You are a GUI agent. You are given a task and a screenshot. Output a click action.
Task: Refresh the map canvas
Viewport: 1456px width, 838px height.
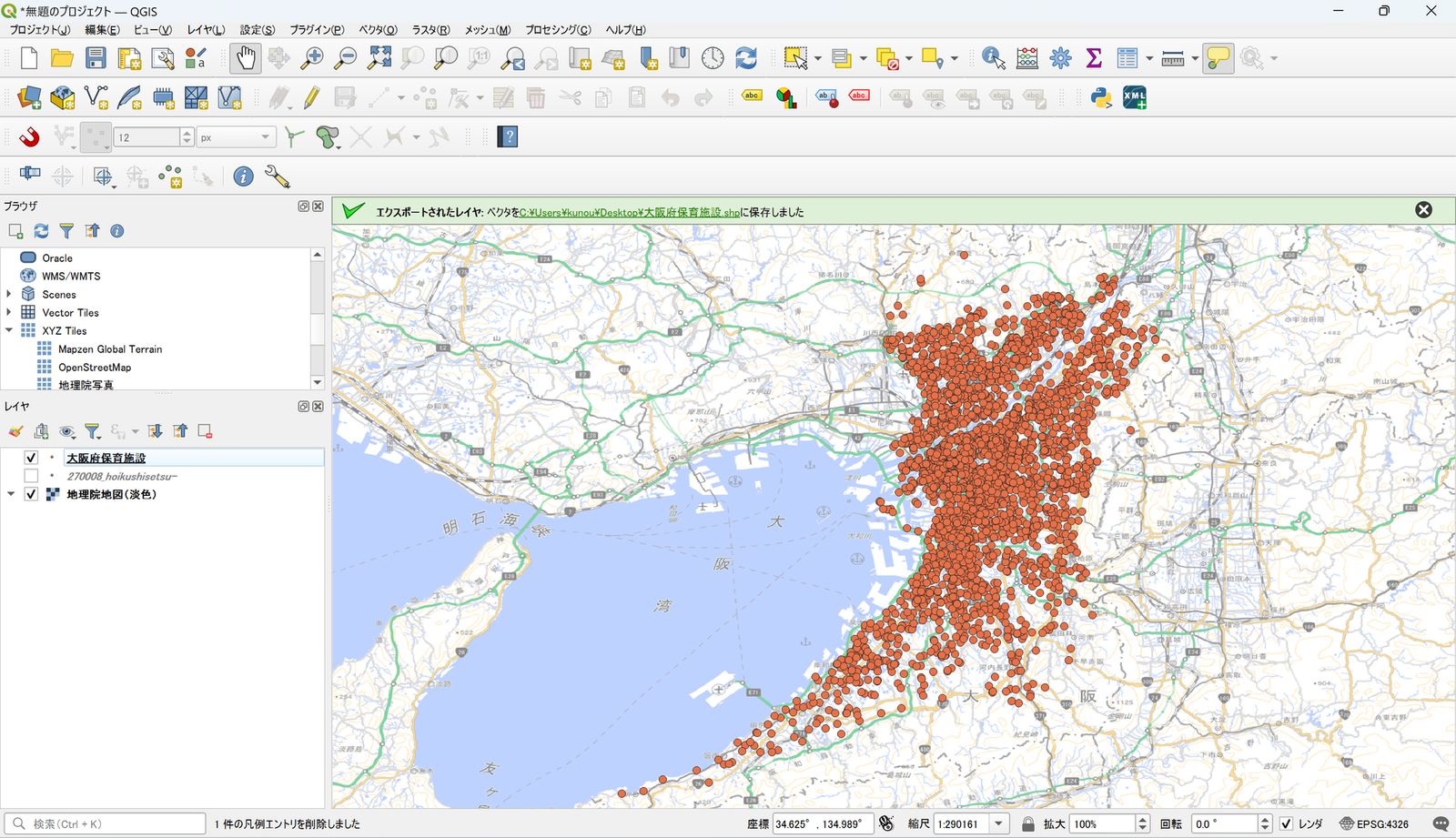746,58
